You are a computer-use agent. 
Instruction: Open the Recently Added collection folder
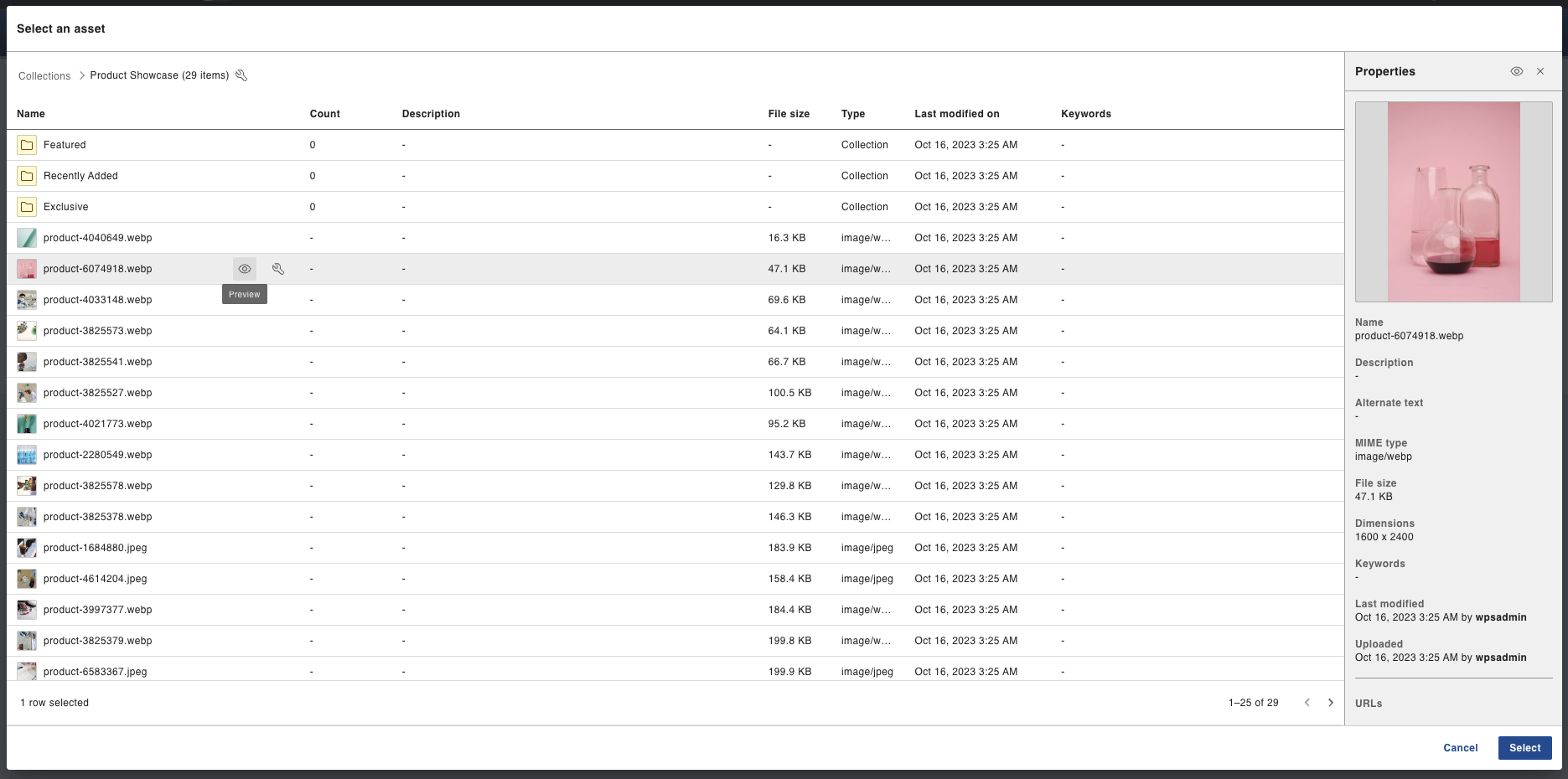(x=80, y=176)
